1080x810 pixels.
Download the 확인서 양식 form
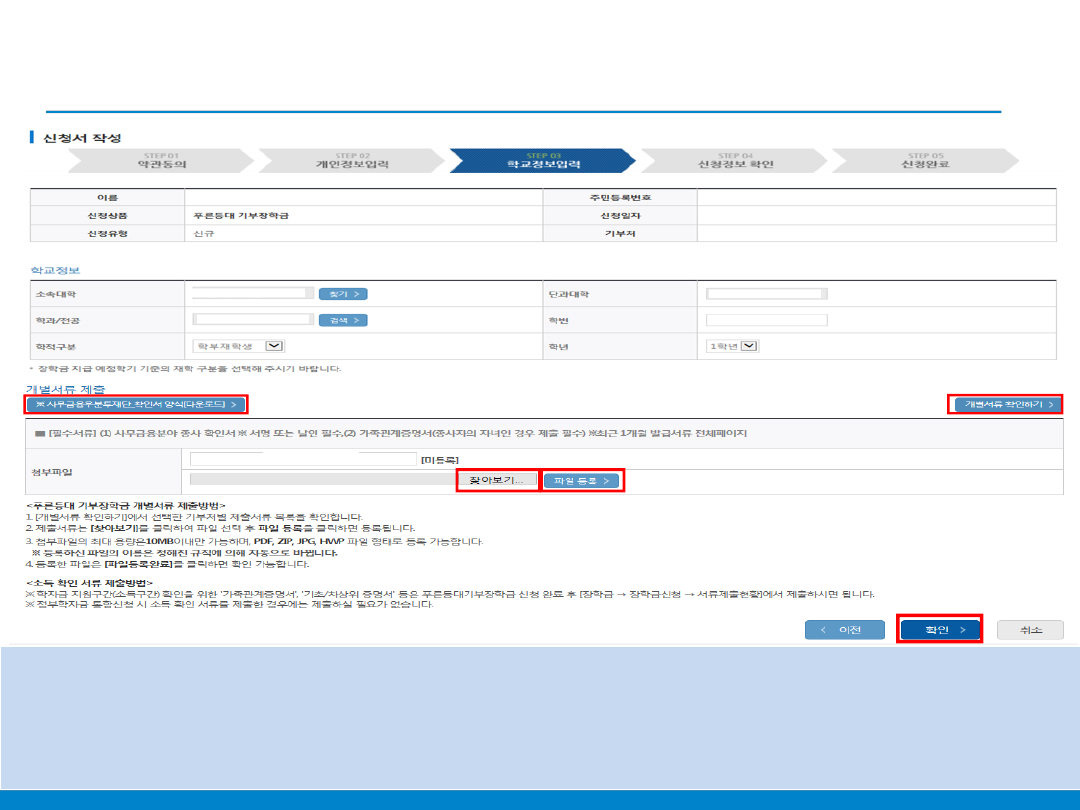tap(136, 404)
